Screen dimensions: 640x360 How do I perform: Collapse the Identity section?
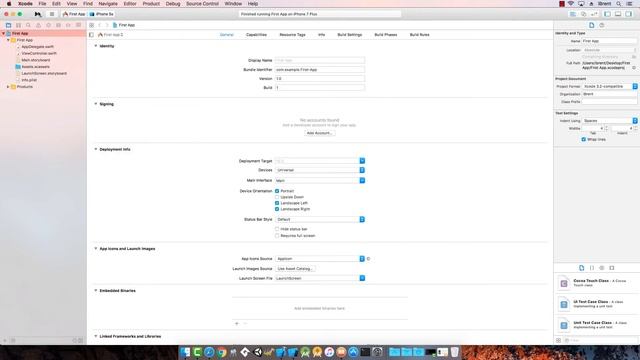pos(96,46)
